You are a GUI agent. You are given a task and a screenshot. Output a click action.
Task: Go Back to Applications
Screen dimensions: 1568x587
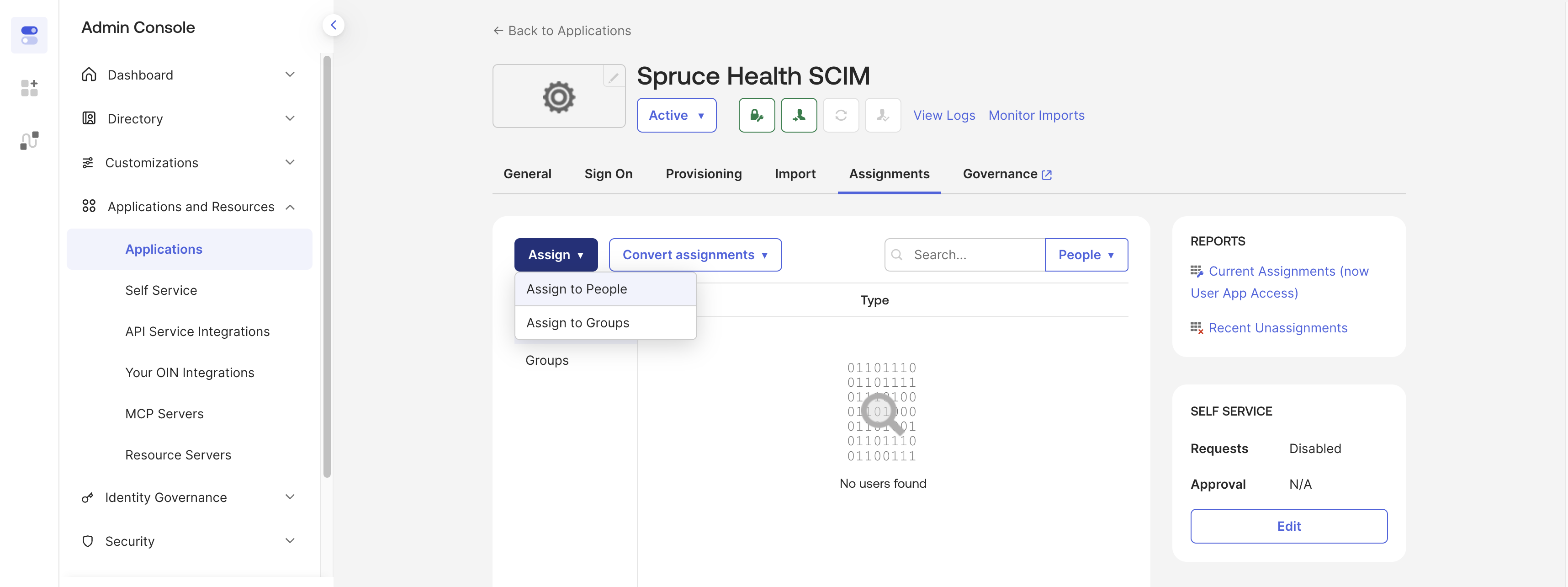click(562, 31)
